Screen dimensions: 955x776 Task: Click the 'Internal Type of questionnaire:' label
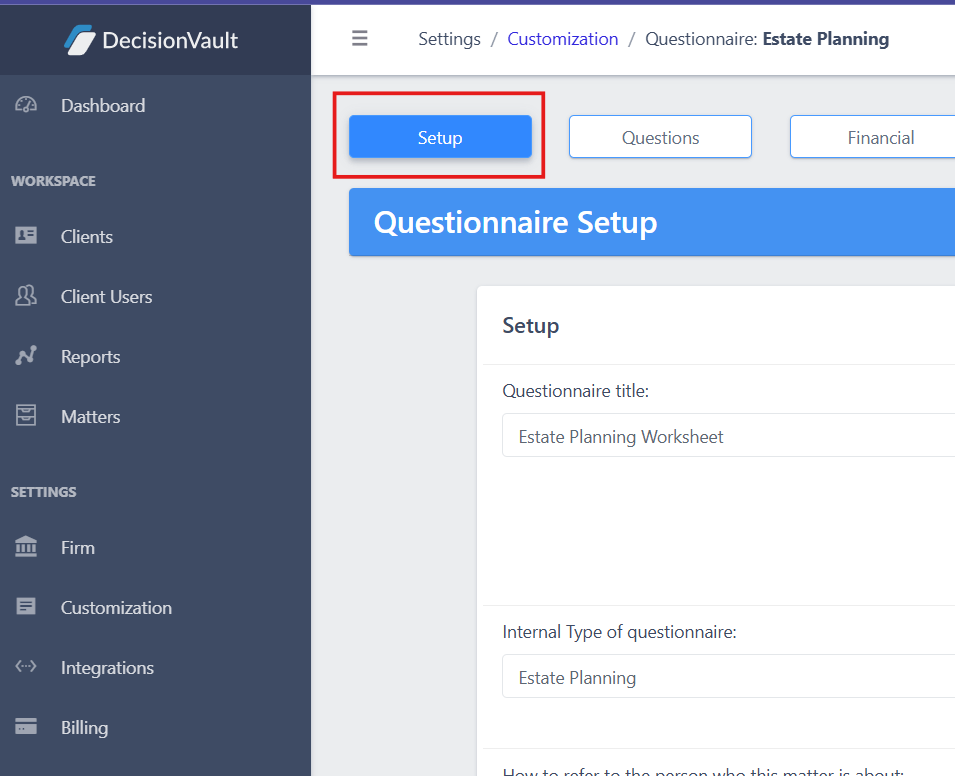619,632
